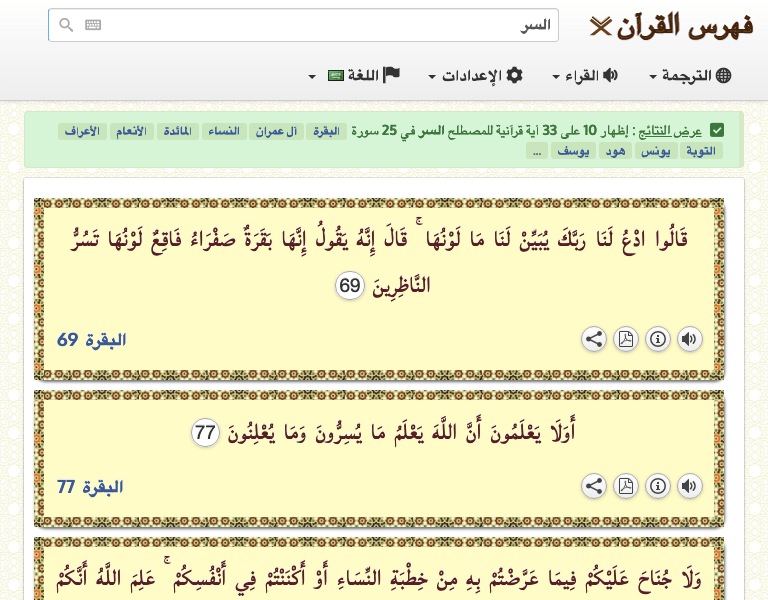Show more surahs with the ellipsis tag
Image resolution: width=768 pixels, height=600 pixels.
[537, 151]
